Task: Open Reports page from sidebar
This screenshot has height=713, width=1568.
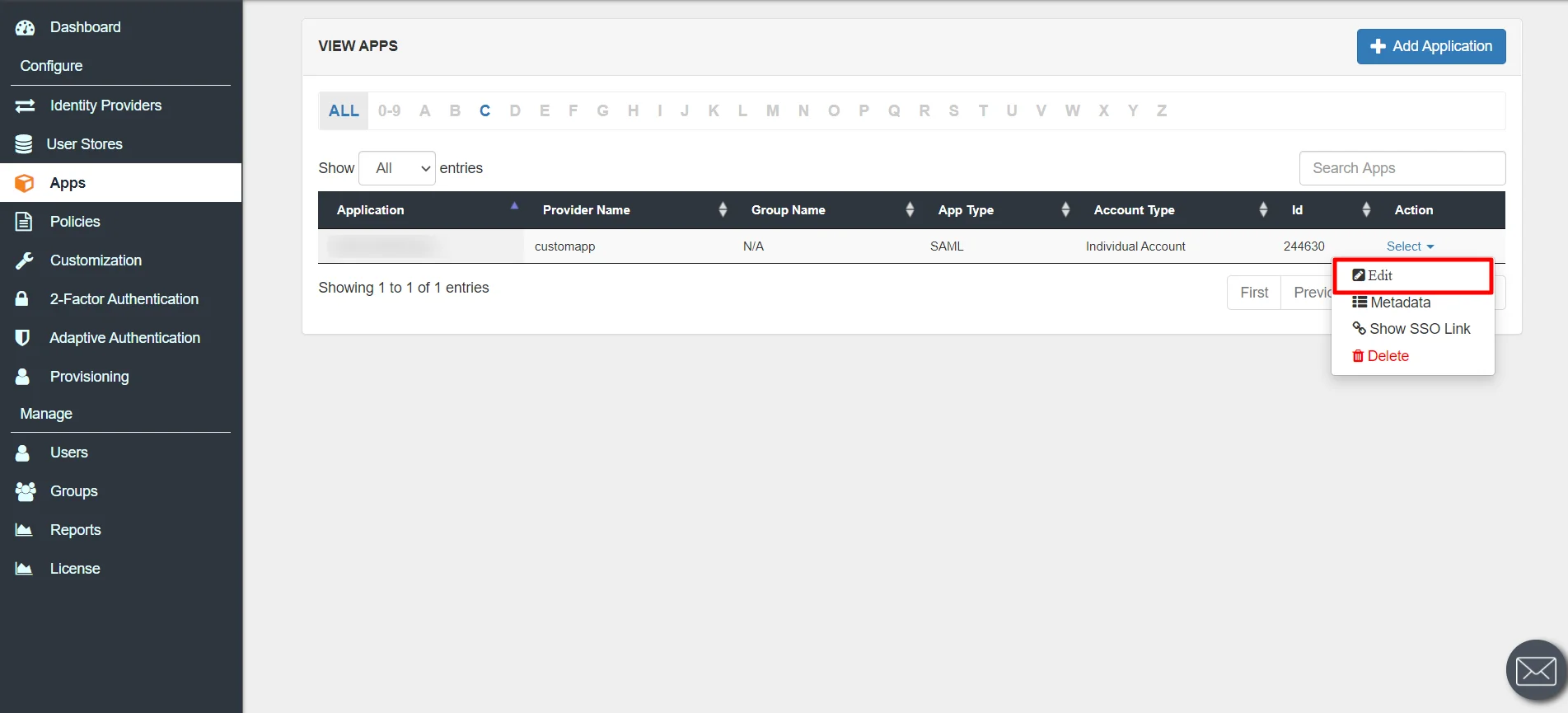Action: point(76,530)
